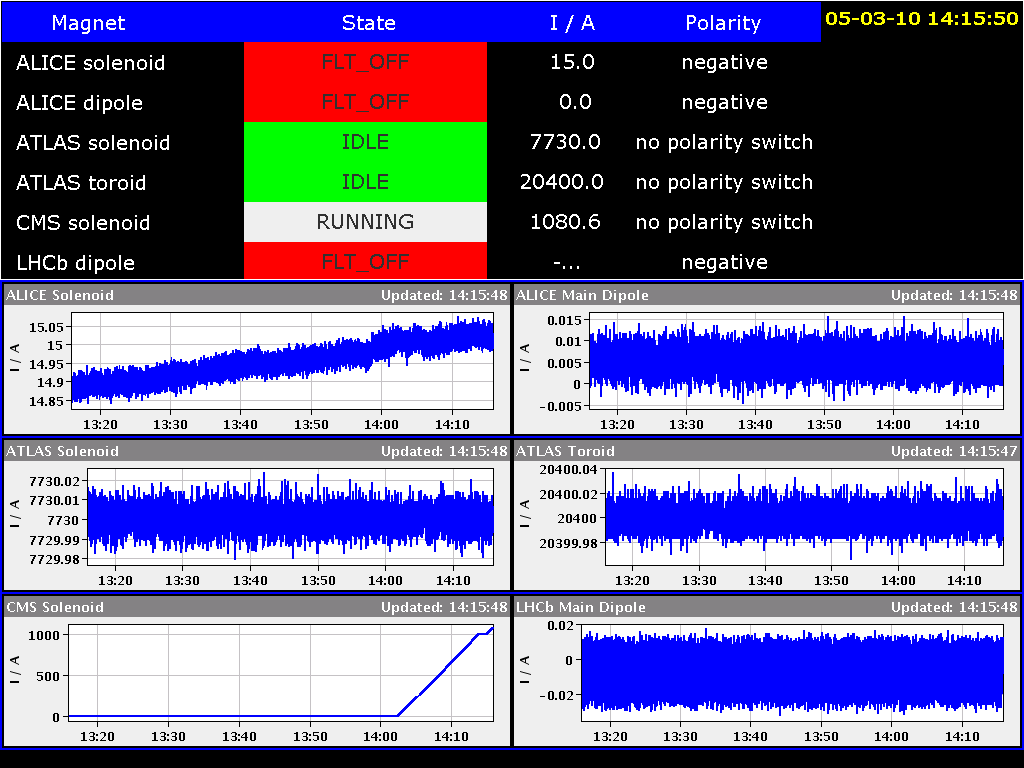This screenshot has width=1024, height=768.
Task: Click ALICE dipole negative polarity cell
Action: (724, 102)
